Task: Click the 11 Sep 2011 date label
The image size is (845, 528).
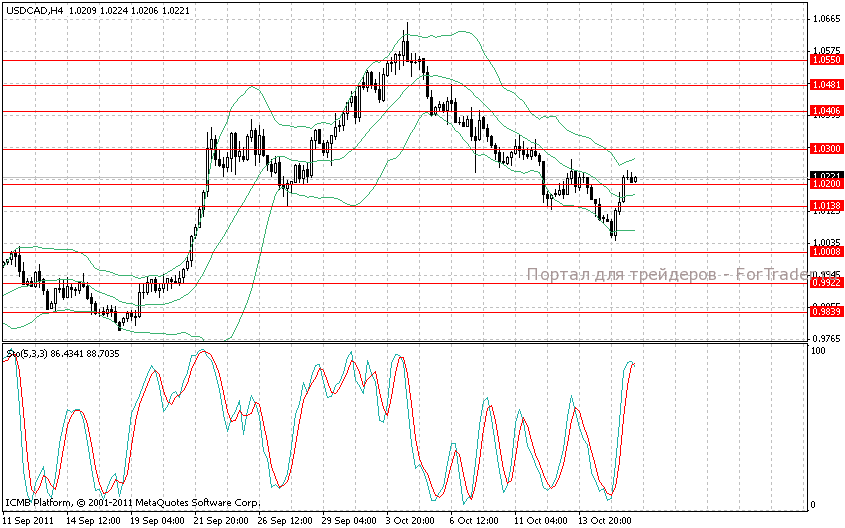Action: pyautogui.click(x=30, y=520)
